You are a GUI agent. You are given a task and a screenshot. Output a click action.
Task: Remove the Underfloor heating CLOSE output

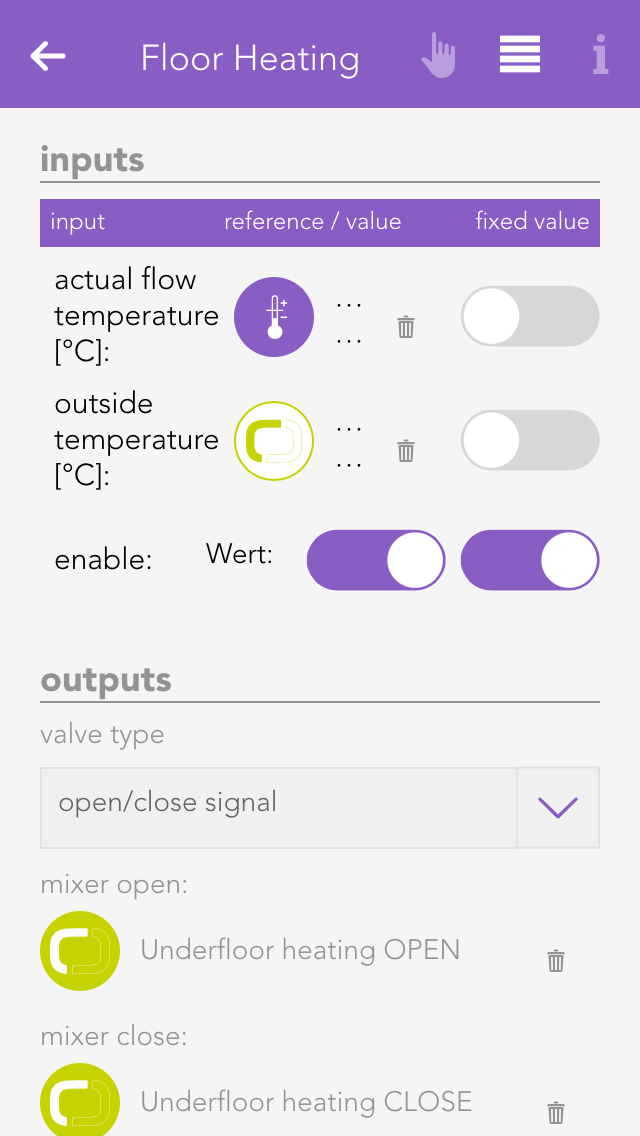556,1112
